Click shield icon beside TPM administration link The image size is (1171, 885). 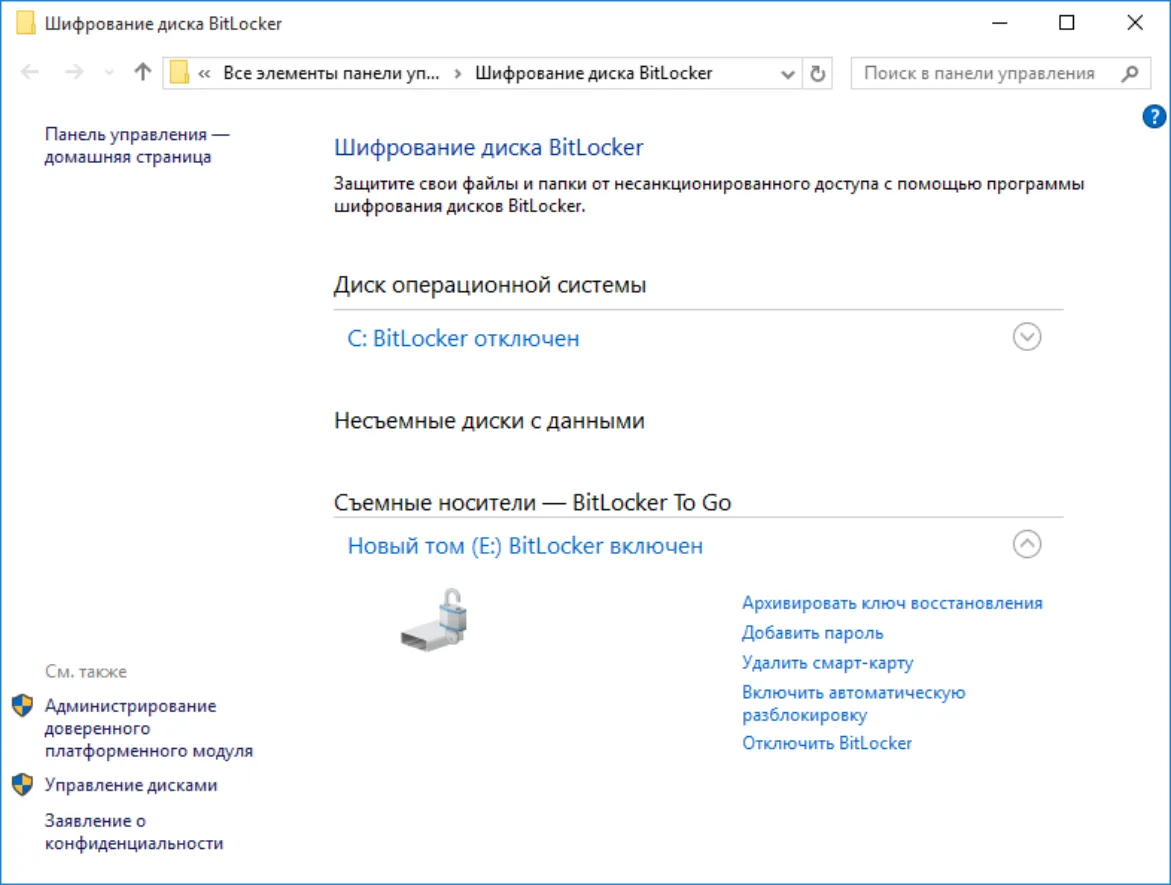(x=22, y=705)
